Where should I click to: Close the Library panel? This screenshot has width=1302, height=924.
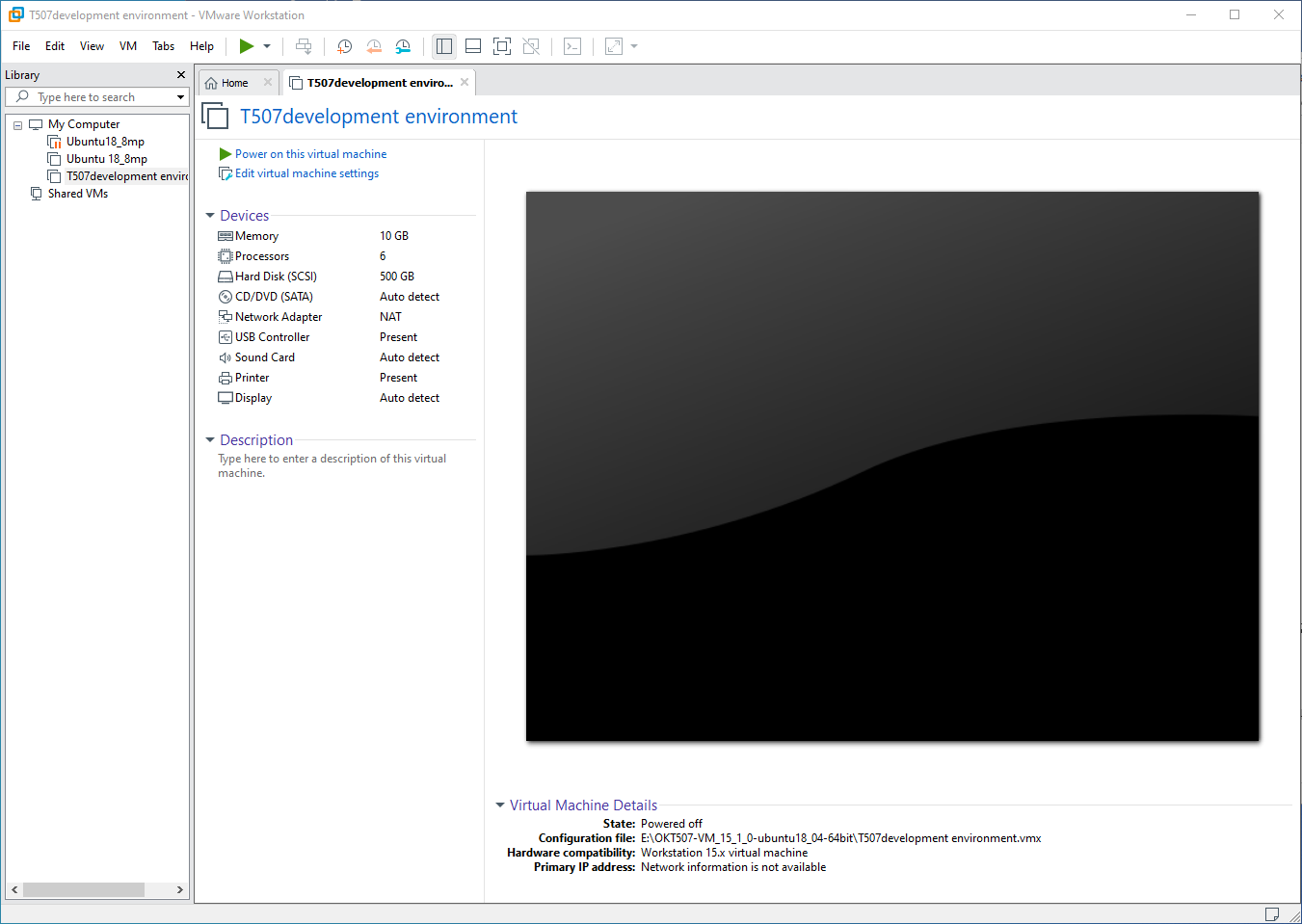click(180, 75)
